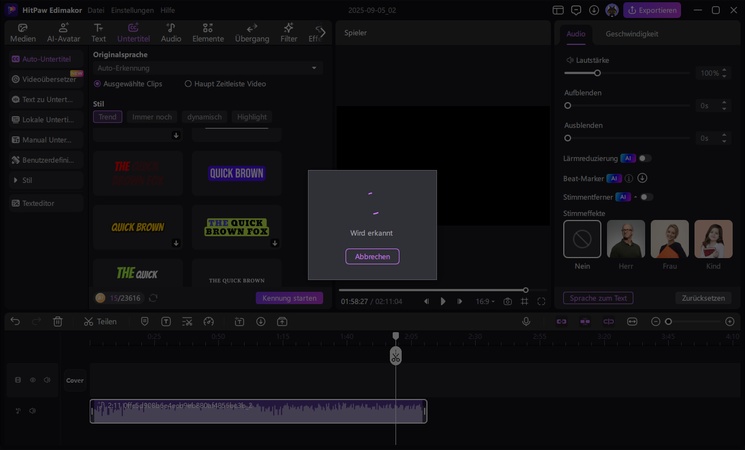Cancel recognition with Abbrechen button

pyautogui.click(x=372, y=257)
